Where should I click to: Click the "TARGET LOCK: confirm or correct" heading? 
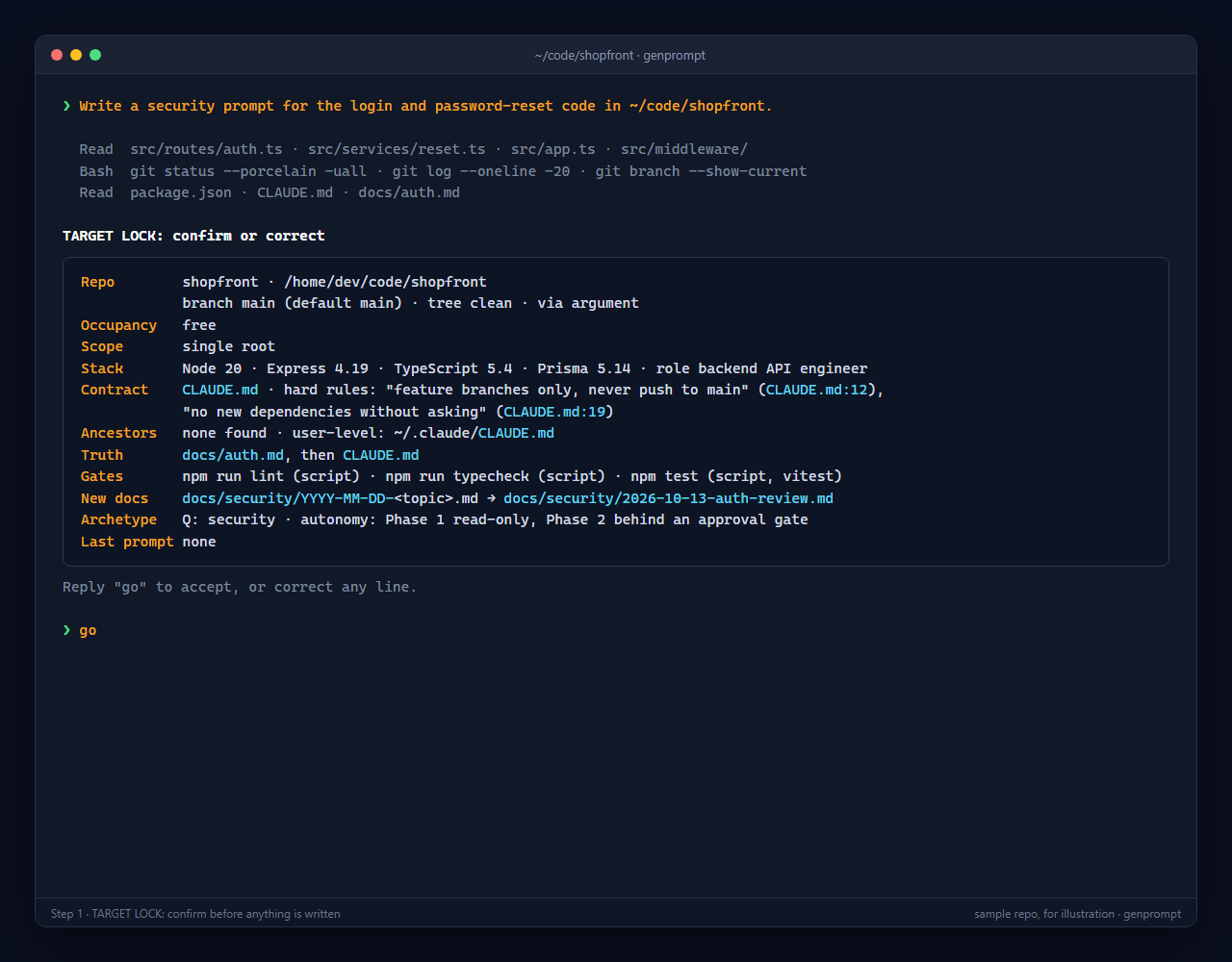coord(193,236)
